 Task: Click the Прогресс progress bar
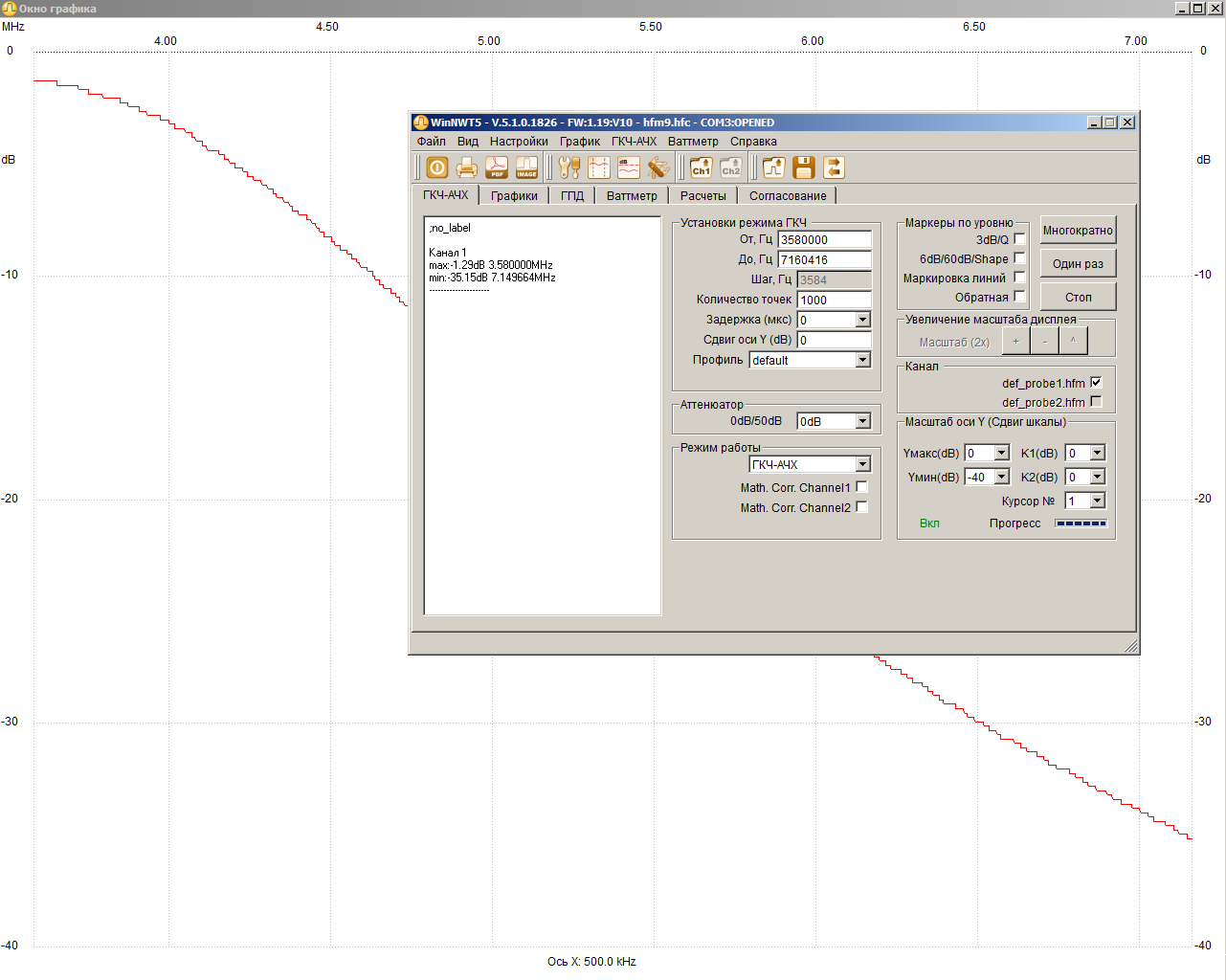pos(1081,523)
